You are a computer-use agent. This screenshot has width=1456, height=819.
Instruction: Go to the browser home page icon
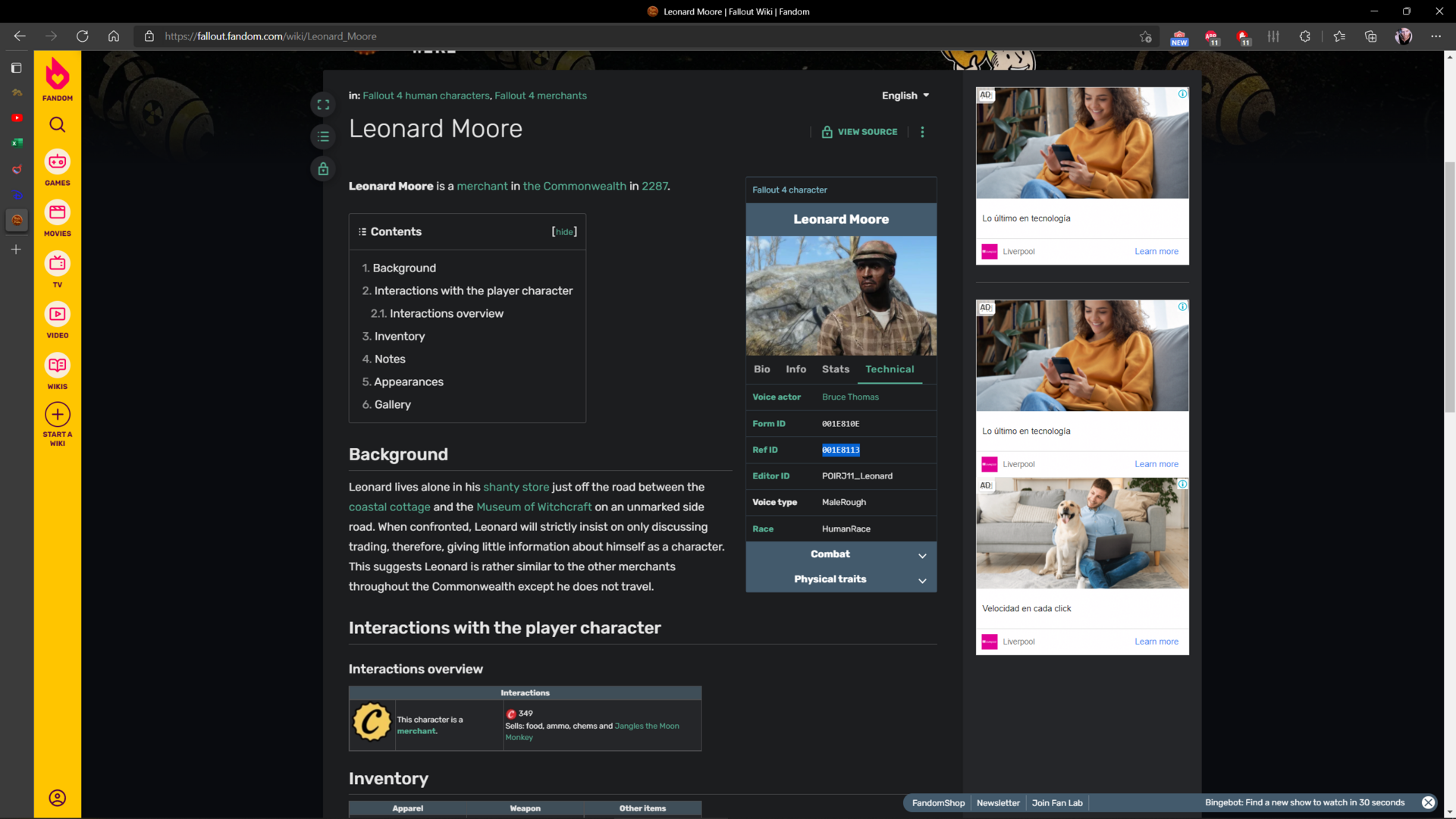tap(114, 36)
